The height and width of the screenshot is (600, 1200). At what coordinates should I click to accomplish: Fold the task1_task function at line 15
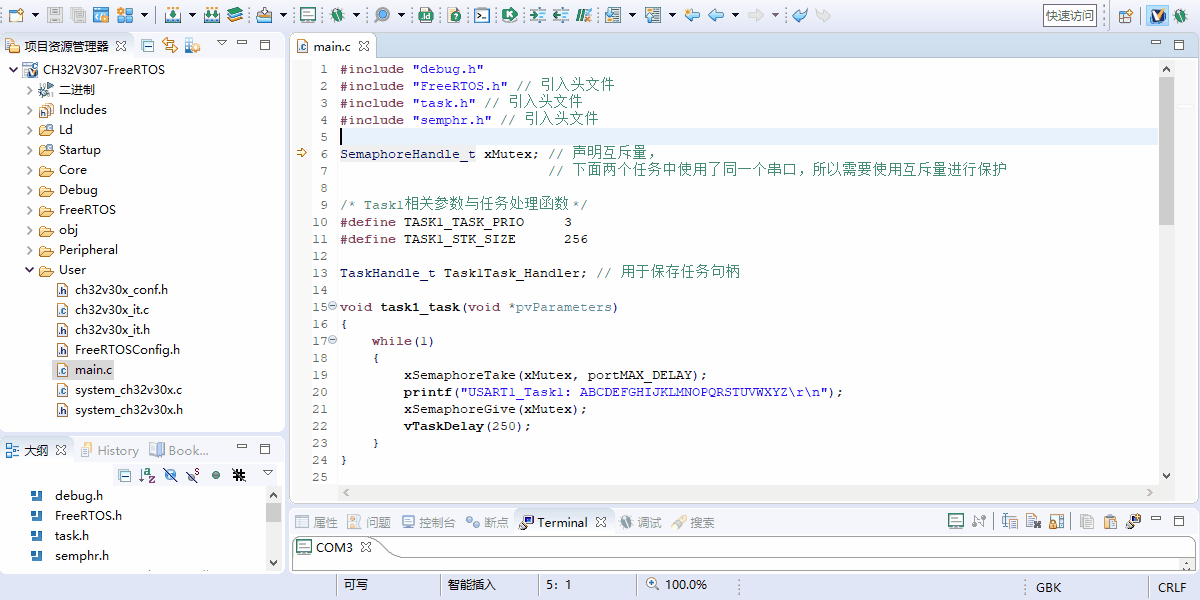tap(332, 307)
